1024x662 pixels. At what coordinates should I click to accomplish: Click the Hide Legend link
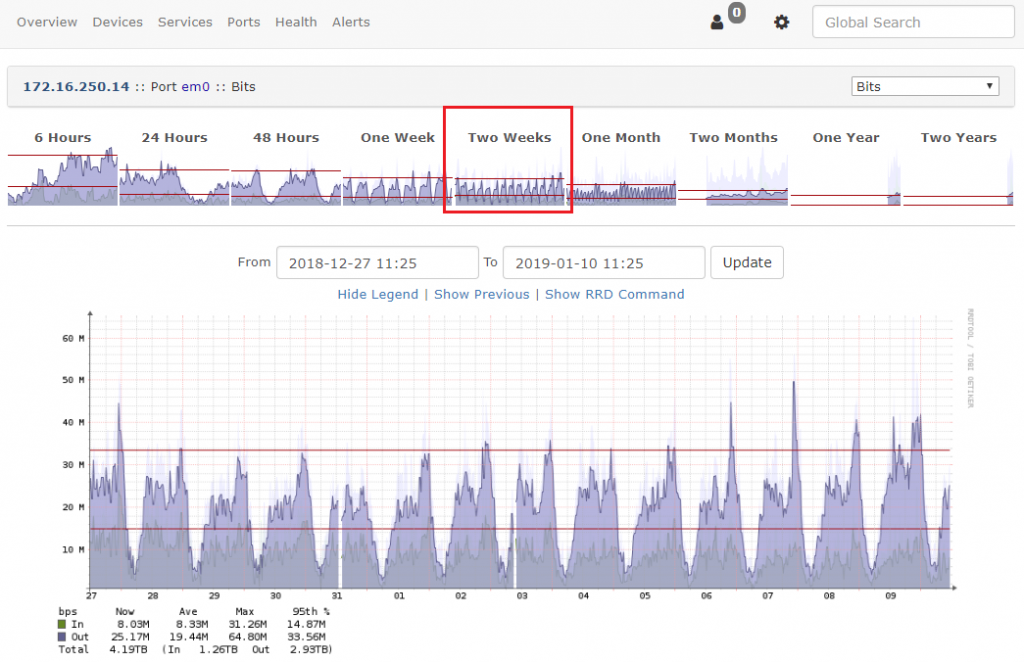377,294
